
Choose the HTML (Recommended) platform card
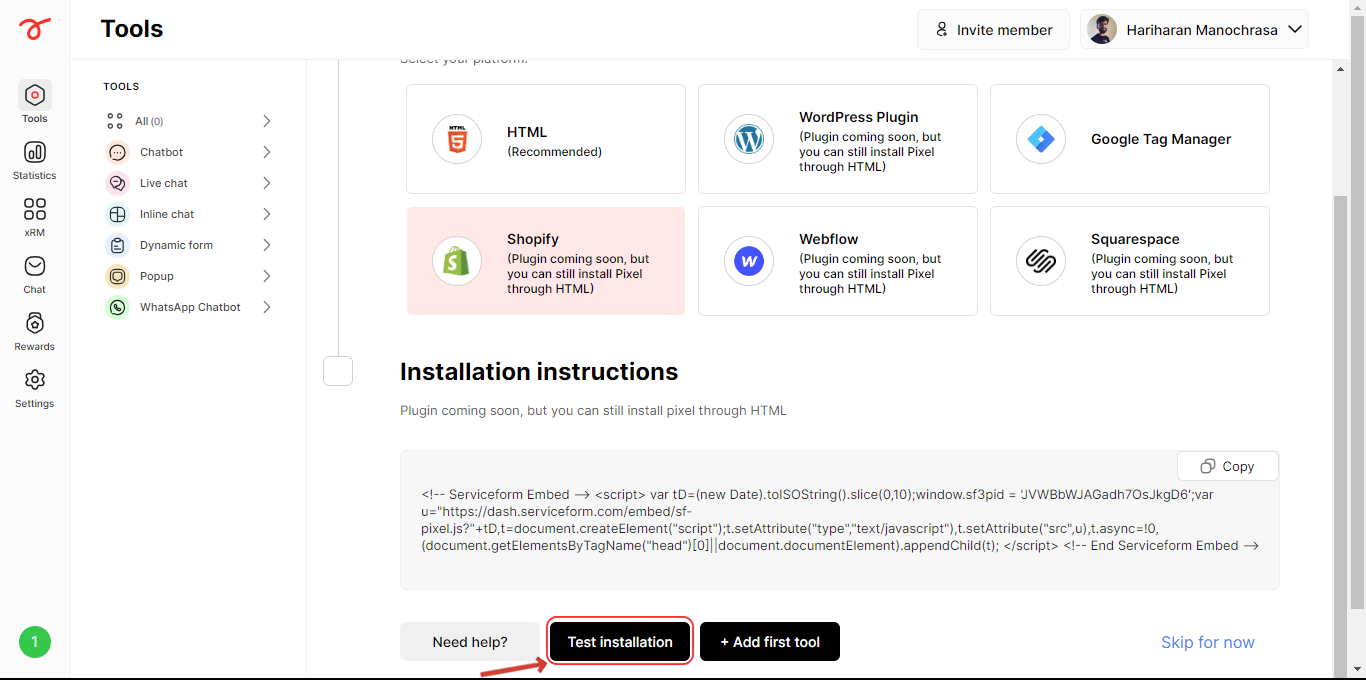pyautogui.click(x=546, y=139)
